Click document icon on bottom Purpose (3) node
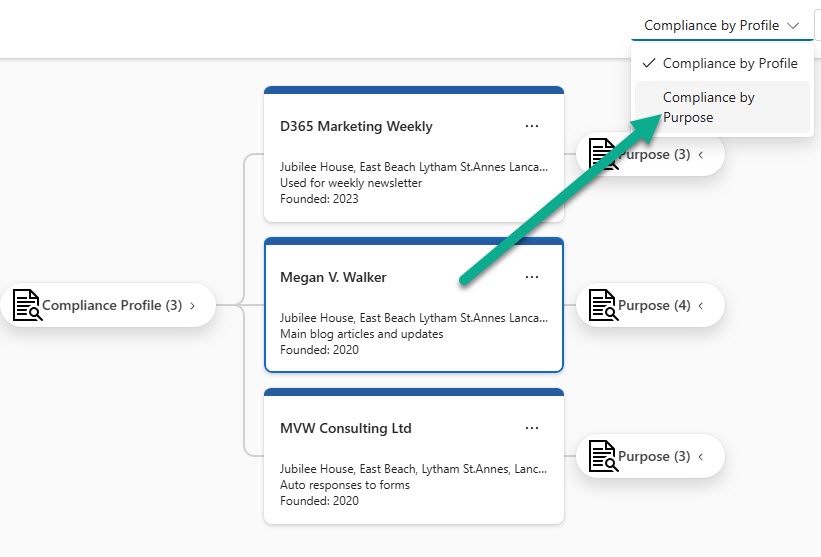Viewport: 821px width, 557px height. pos(602,456)
